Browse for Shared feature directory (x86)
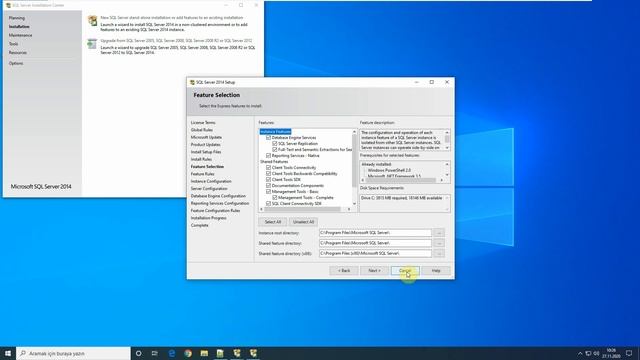 [x=439, y=253]
